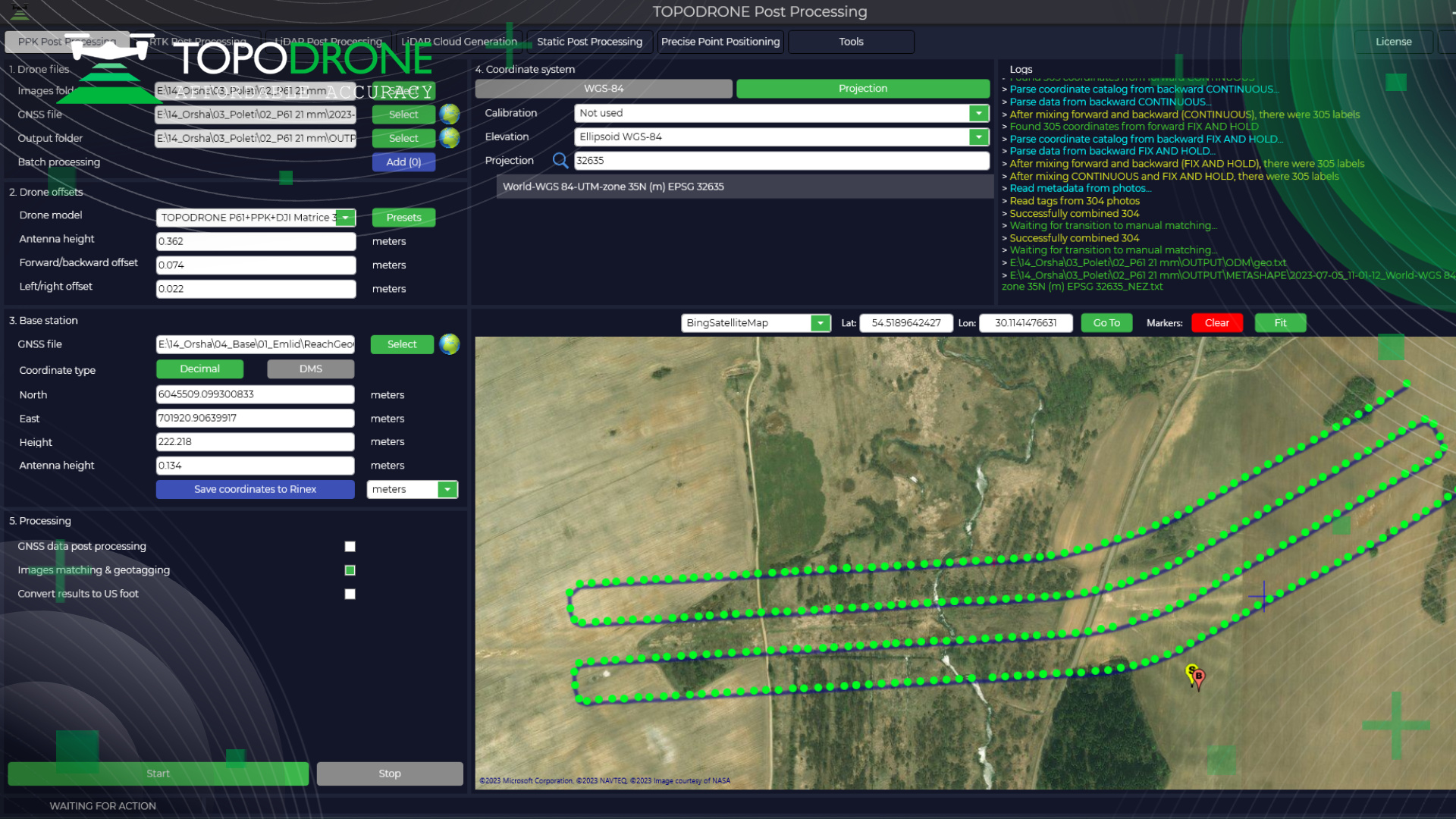
Task: Click the app logo icon in title bar
Action: tap(20, 11)
